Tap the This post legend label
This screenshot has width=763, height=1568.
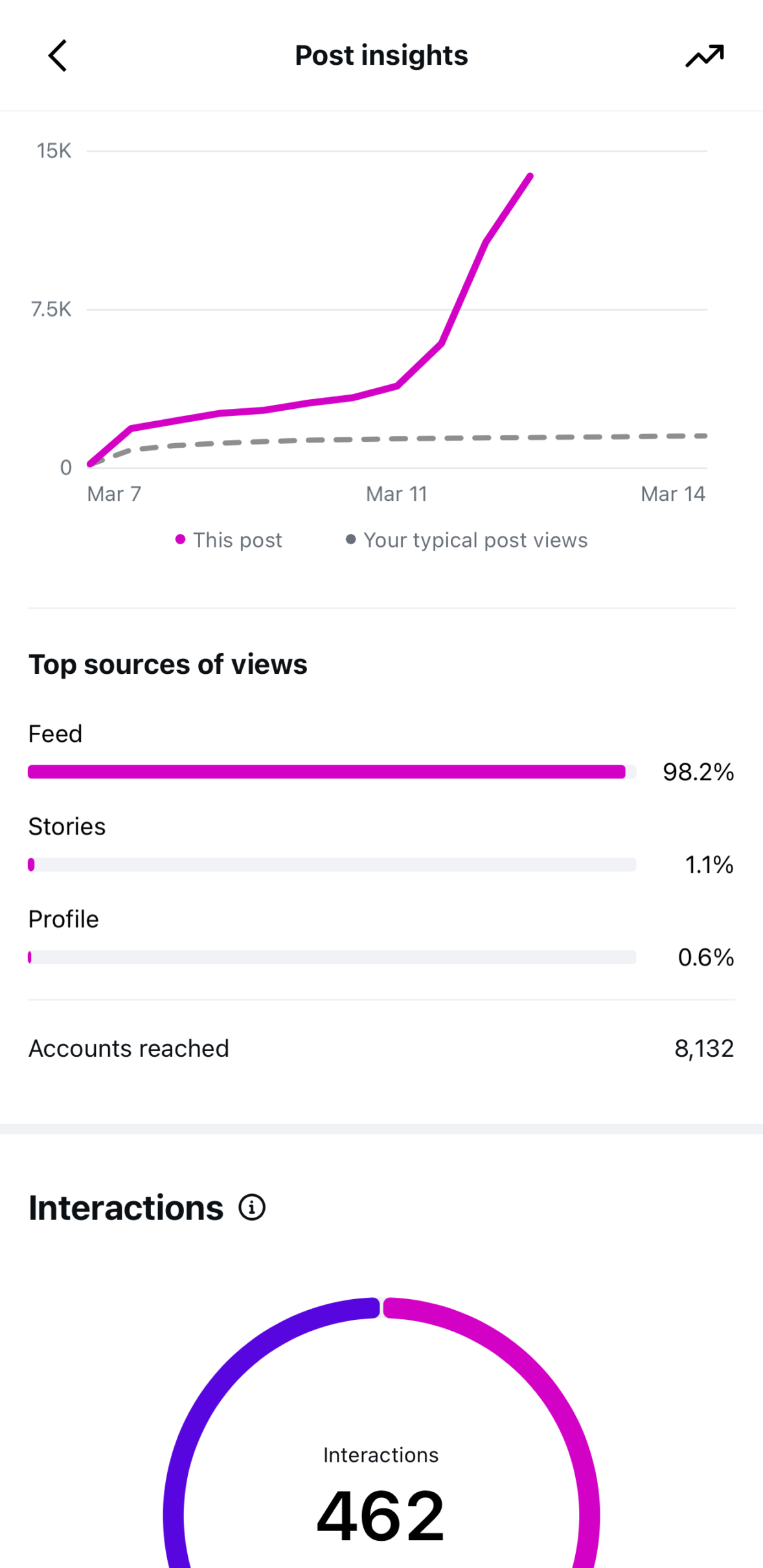coord(238,540)
